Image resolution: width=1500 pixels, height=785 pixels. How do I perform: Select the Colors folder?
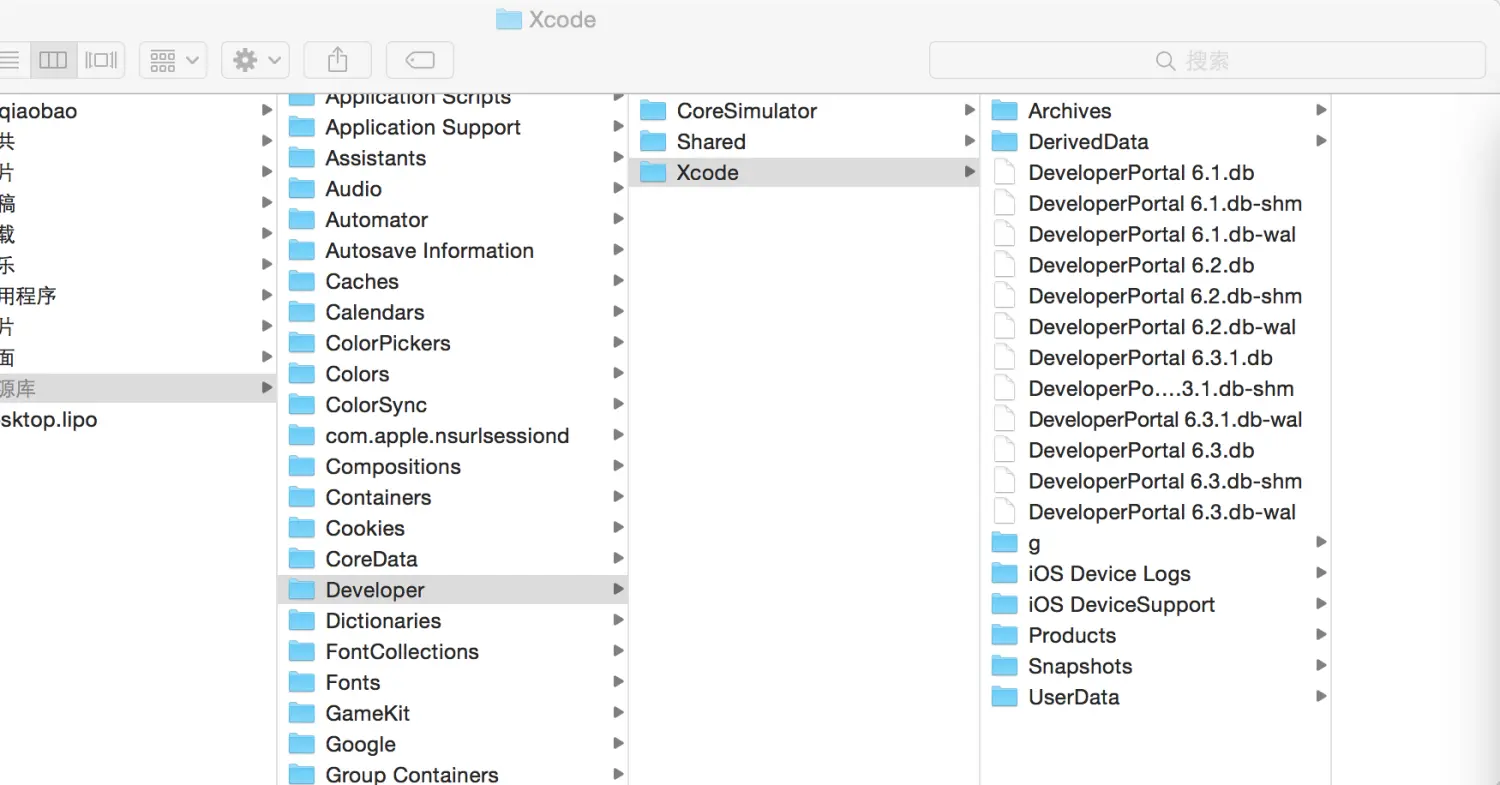[452, 374]
